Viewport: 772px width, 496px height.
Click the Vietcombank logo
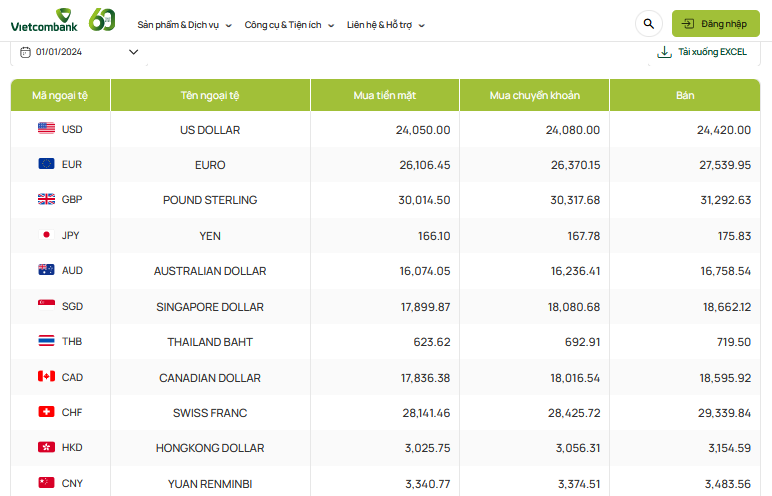(x=44, y=21)
